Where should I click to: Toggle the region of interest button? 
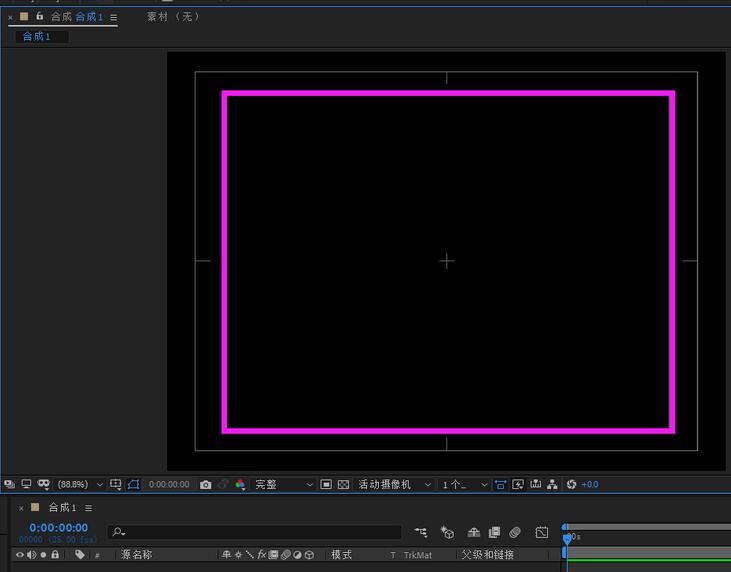coord(326,484)
